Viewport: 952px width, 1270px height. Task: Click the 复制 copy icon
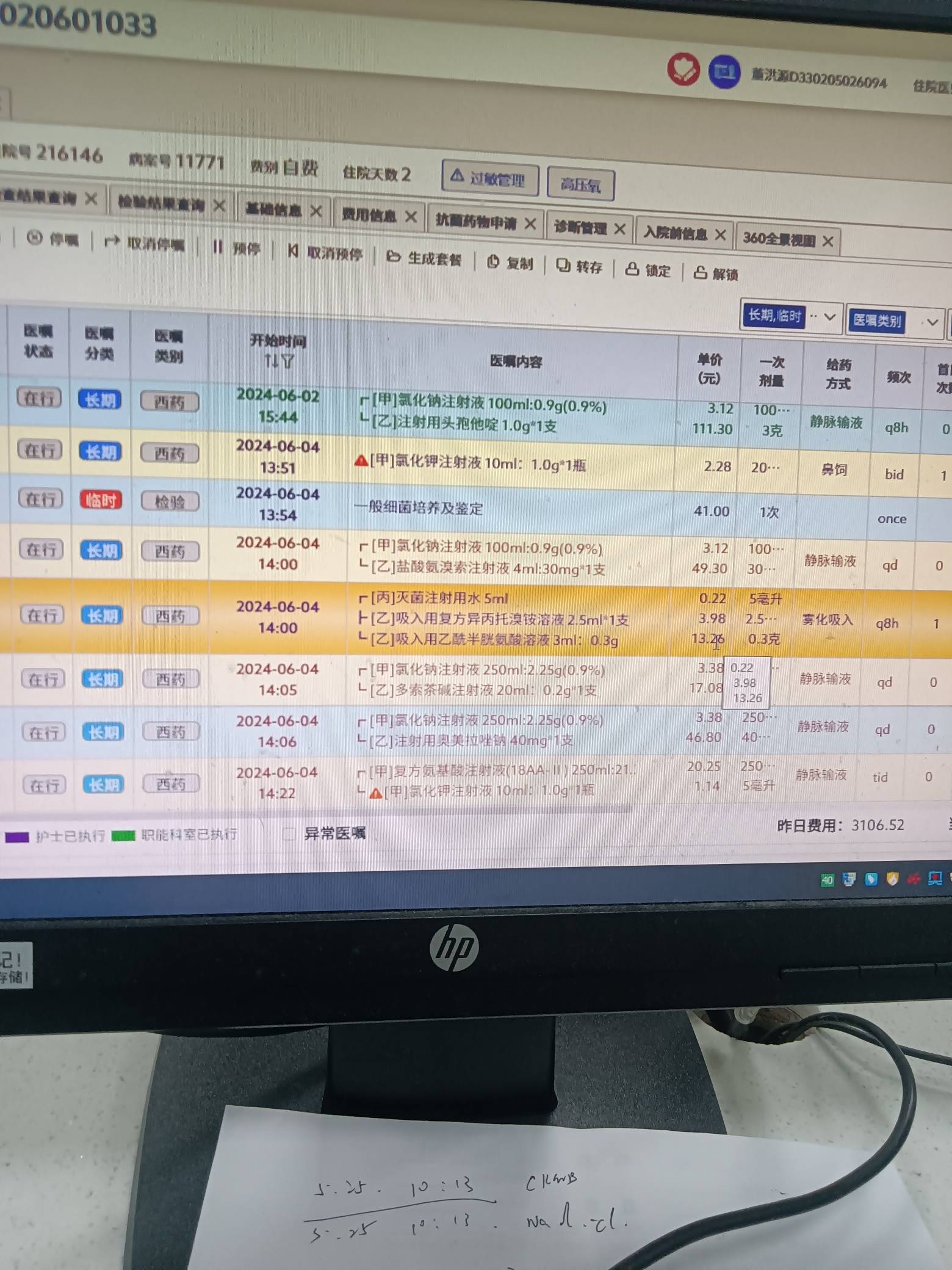coord(493,262)
